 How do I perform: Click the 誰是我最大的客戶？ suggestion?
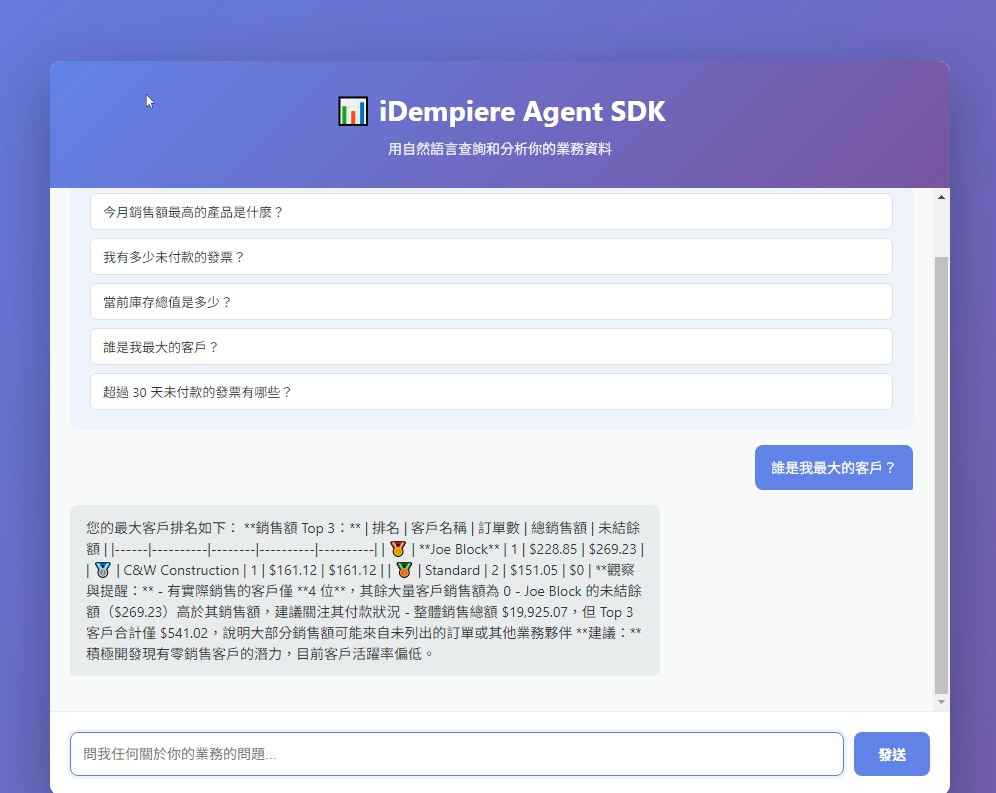[489, 346]
